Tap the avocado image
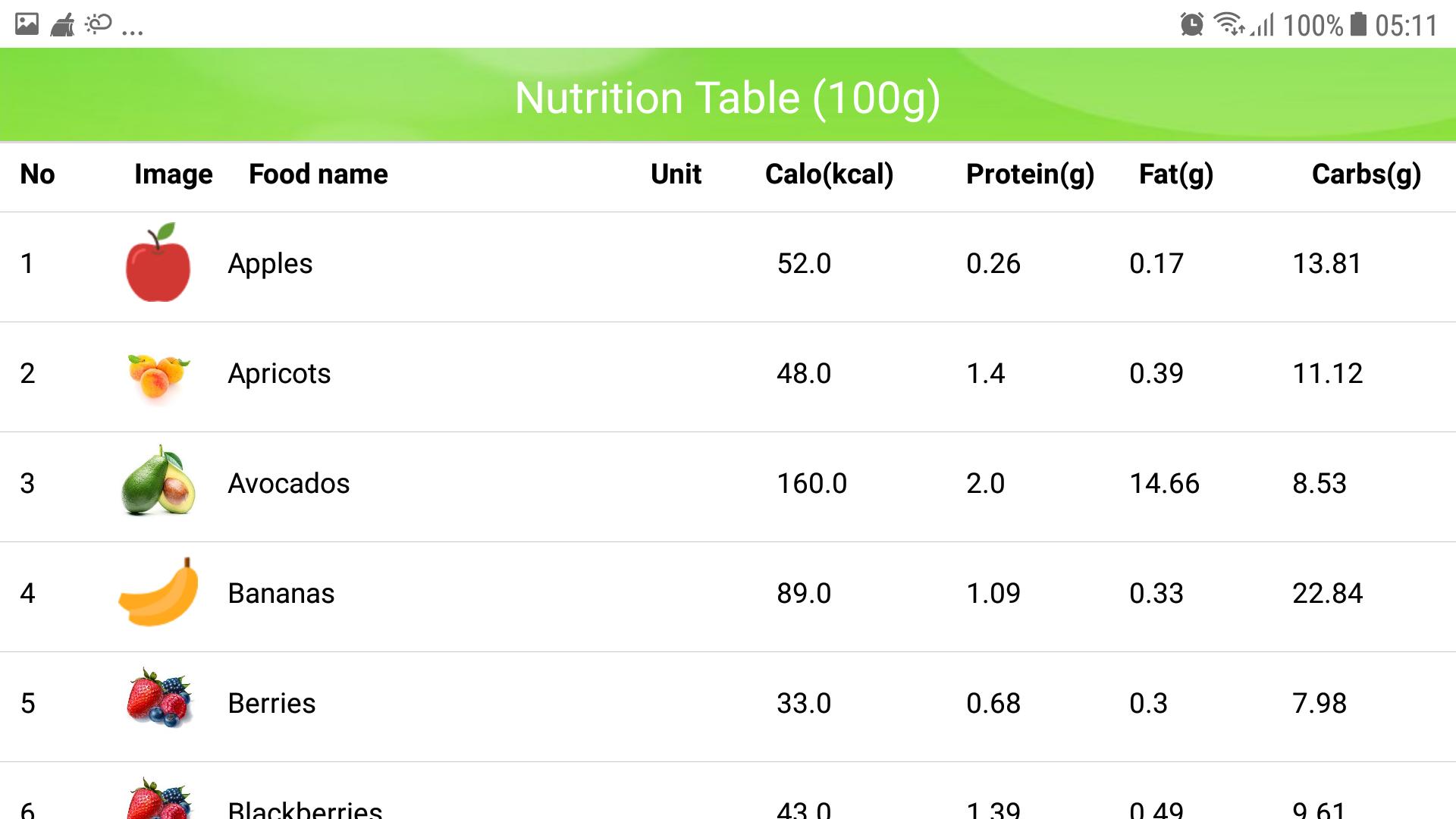 tap(158, 481)
